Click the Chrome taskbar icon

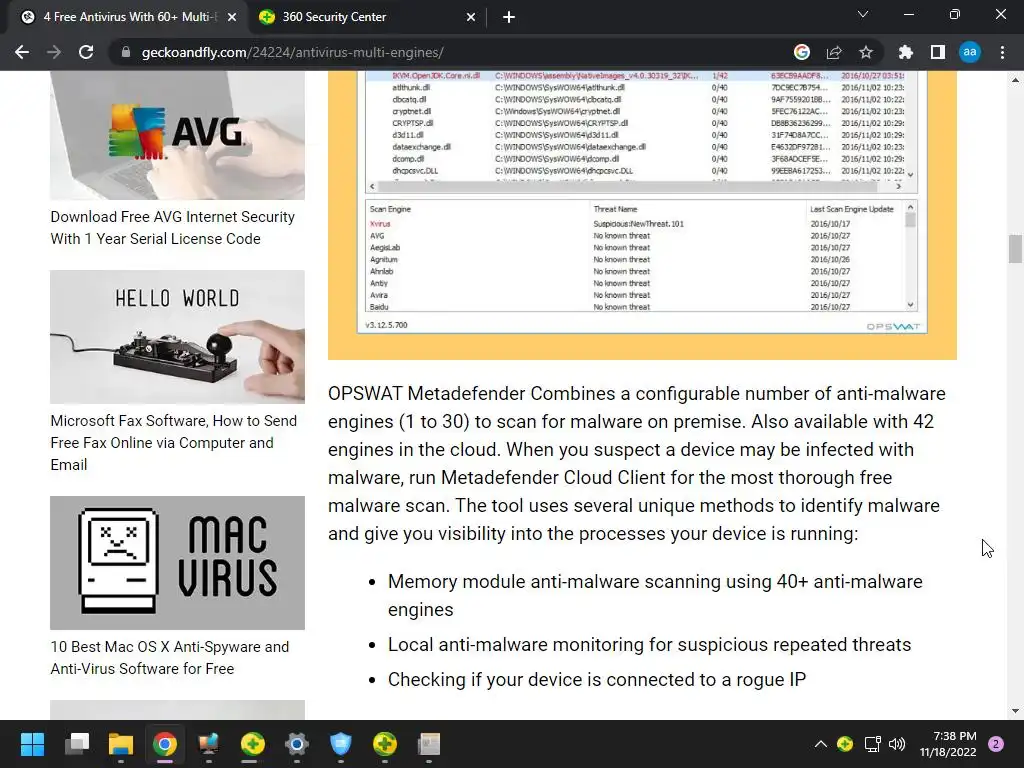[165, 744]
